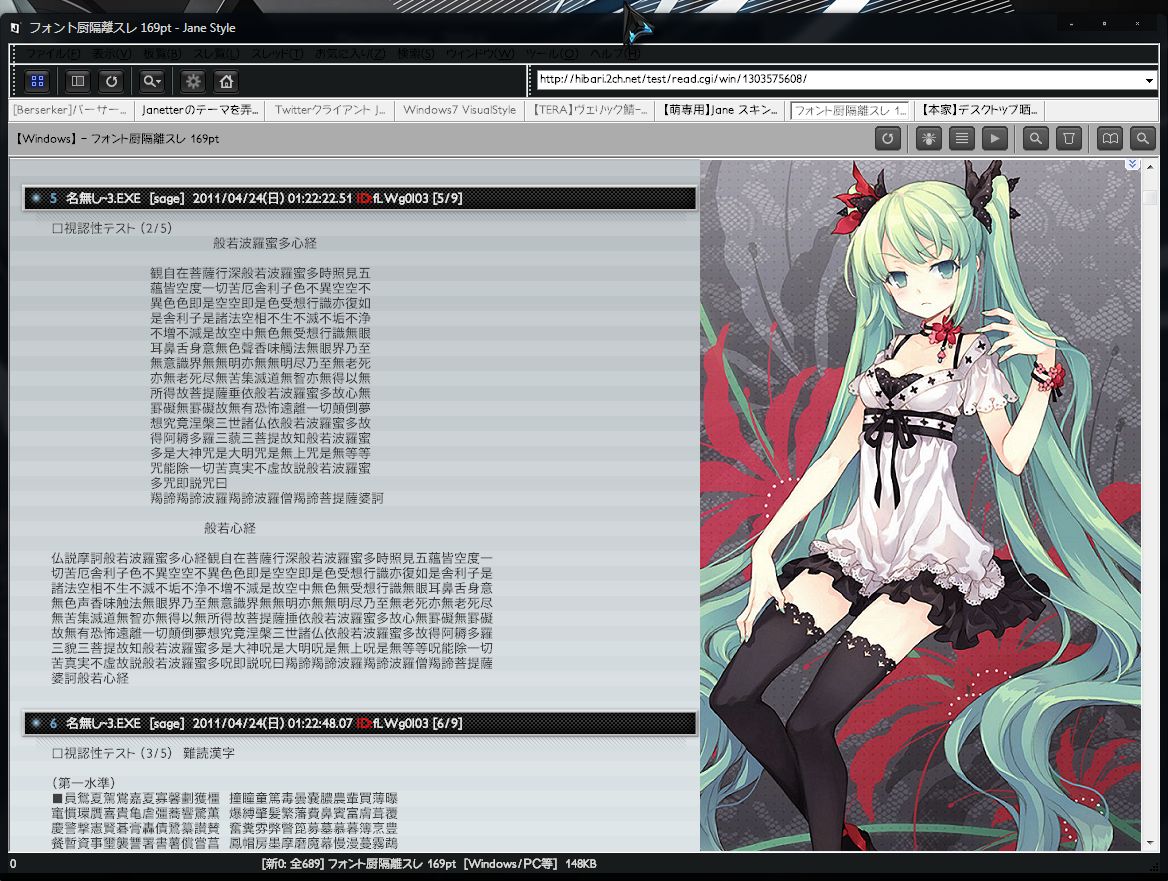This screenshot has width=1168, height=881.
Task: Click the bullet icon on post 5 header
Action: tap(35, 198)
